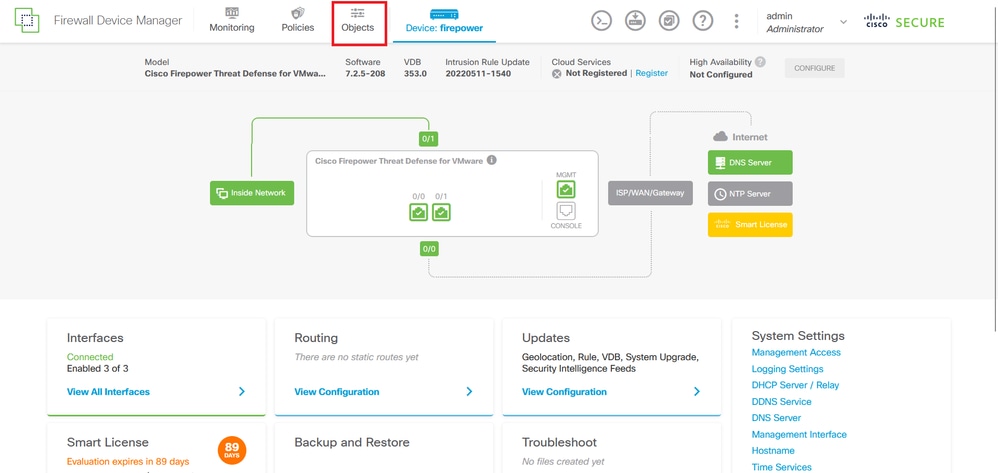This screenshot has width=998, height=473.
Task: Click 'Evaluation expires in 89 days' text
Action: tap(128, 462)
